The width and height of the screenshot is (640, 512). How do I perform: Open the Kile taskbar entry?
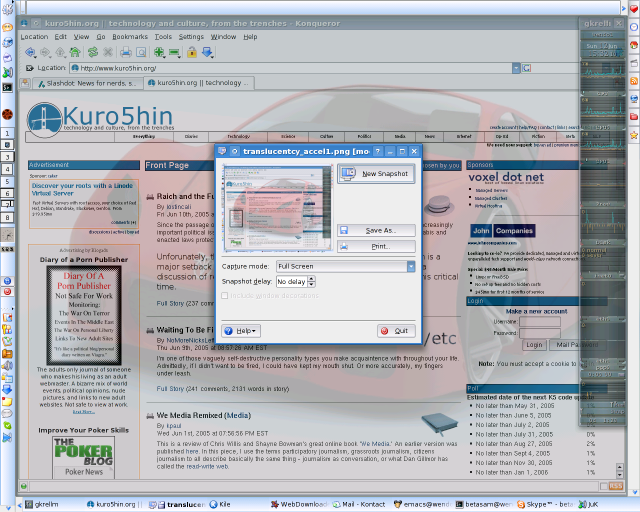coord(220,505)
